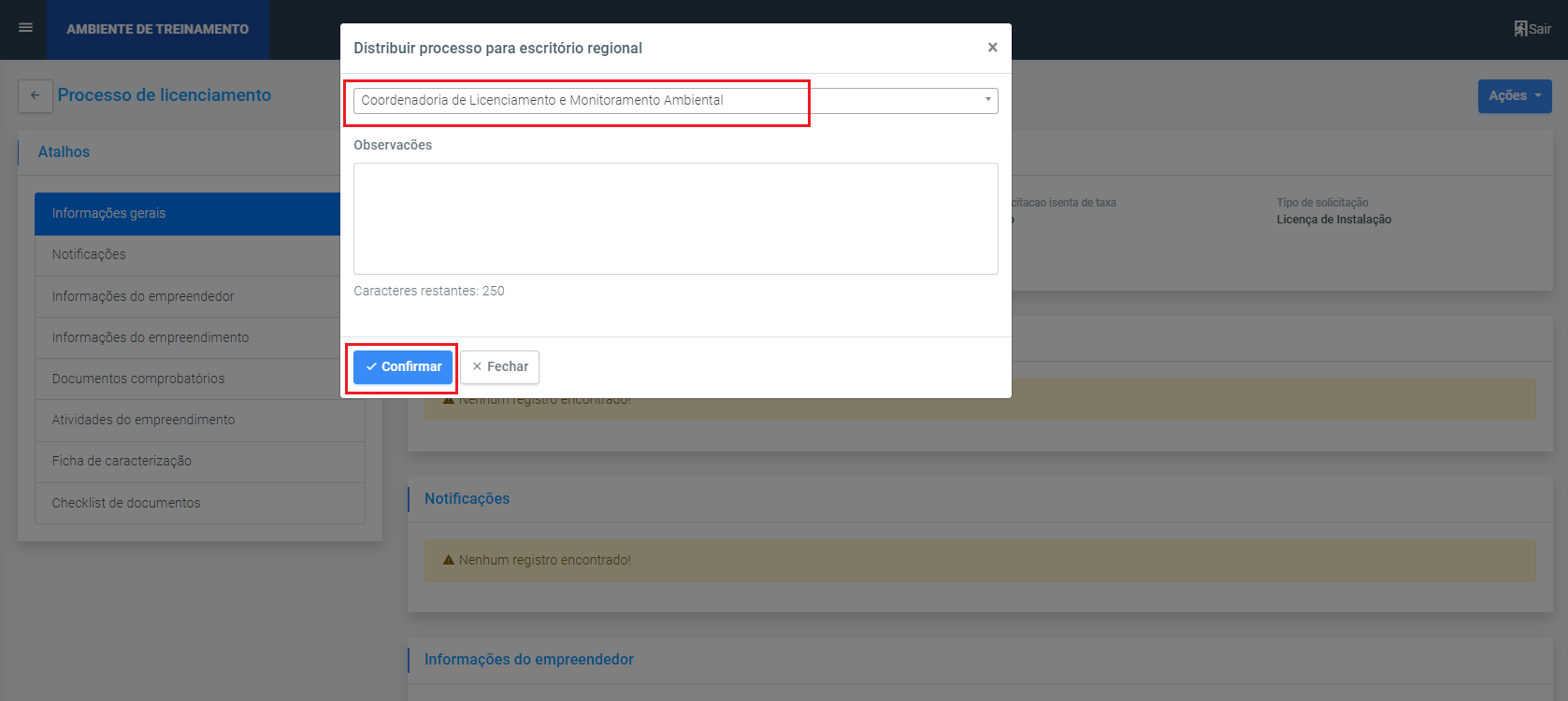Open Checklist de documentos shortcut
The width and height of the screenshot is (1568, 701).
pyautogui.click(x=200, y=503)
